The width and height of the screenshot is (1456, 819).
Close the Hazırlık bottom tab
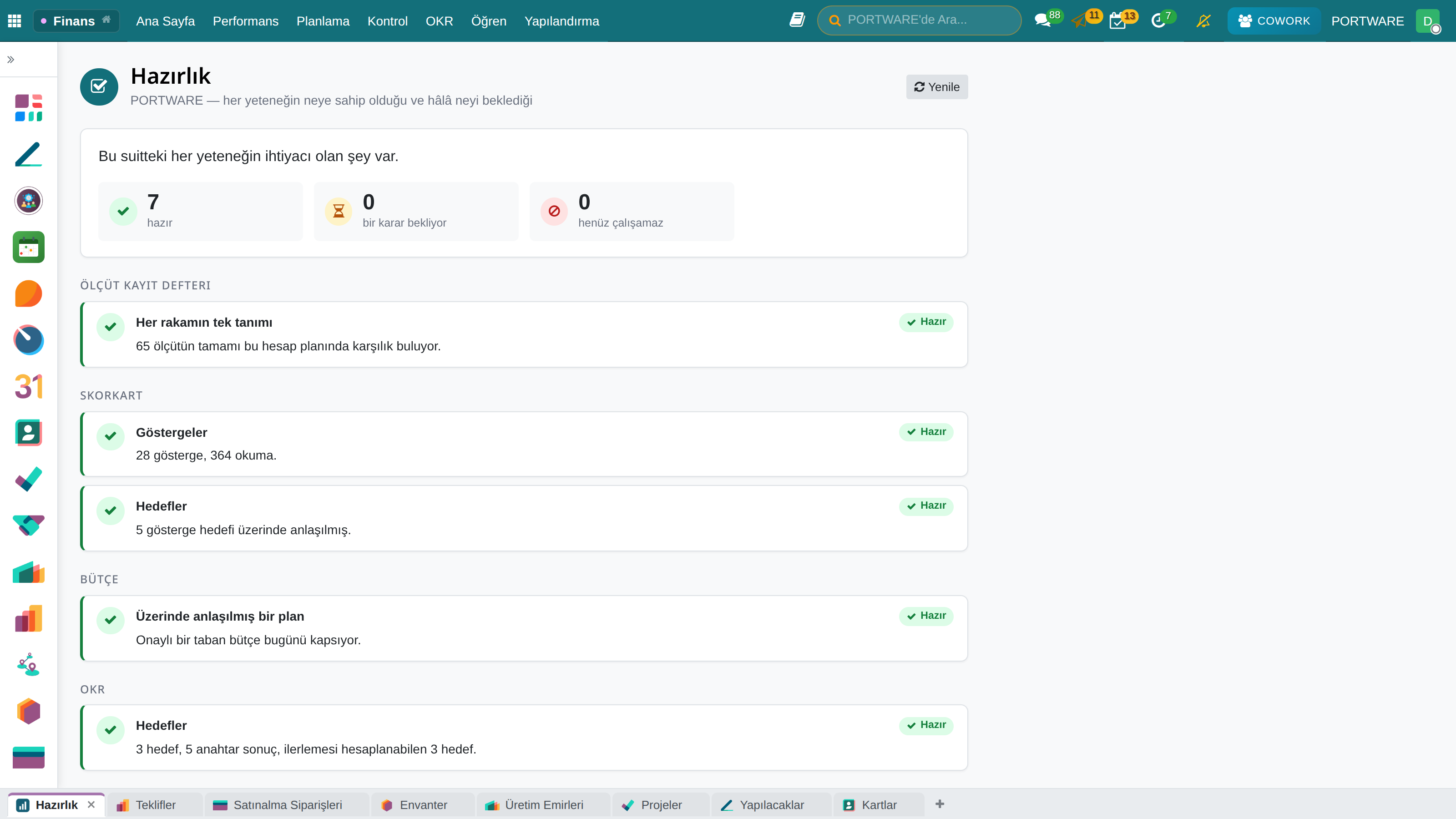pos(91,804)
